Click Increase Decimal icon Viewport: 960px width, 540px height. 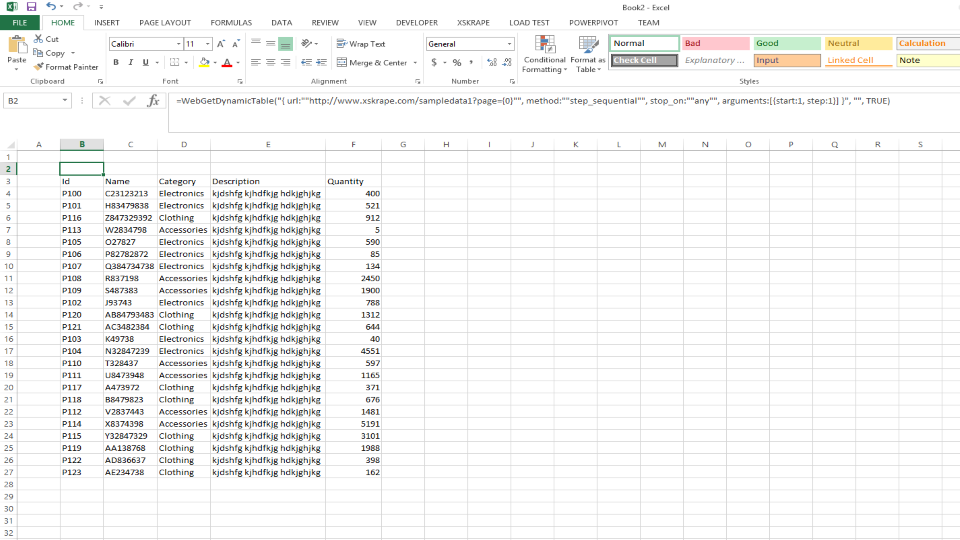pyautogui.click(x=492, y=62)
